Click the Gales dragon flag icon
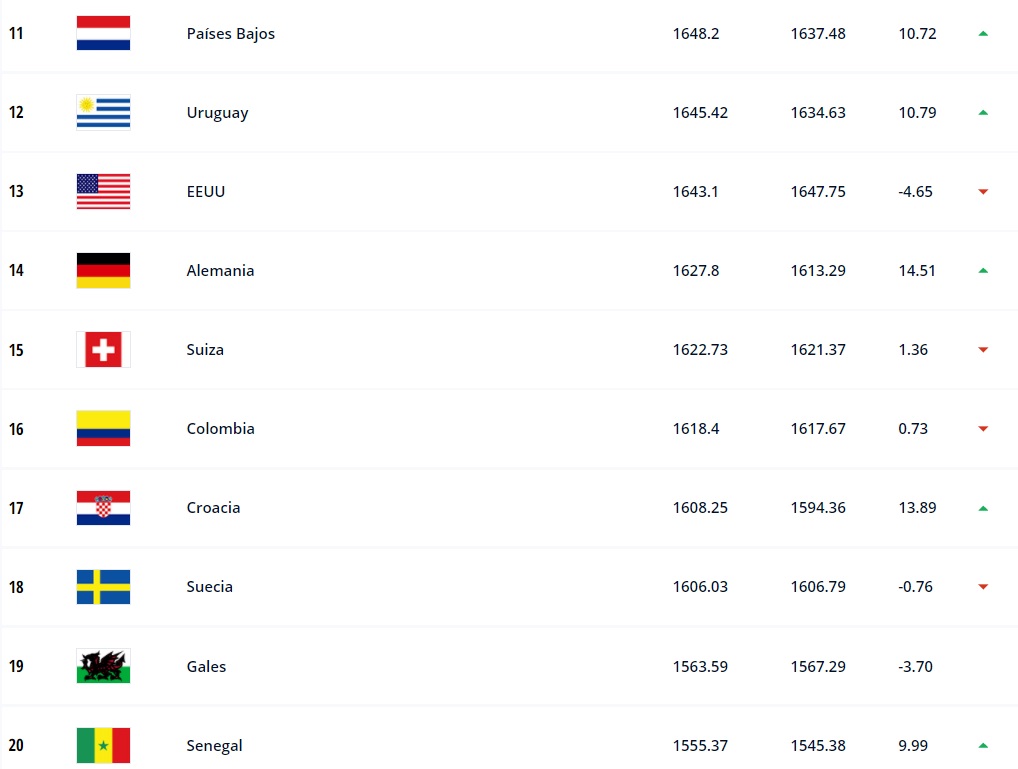 click(103, 666)
